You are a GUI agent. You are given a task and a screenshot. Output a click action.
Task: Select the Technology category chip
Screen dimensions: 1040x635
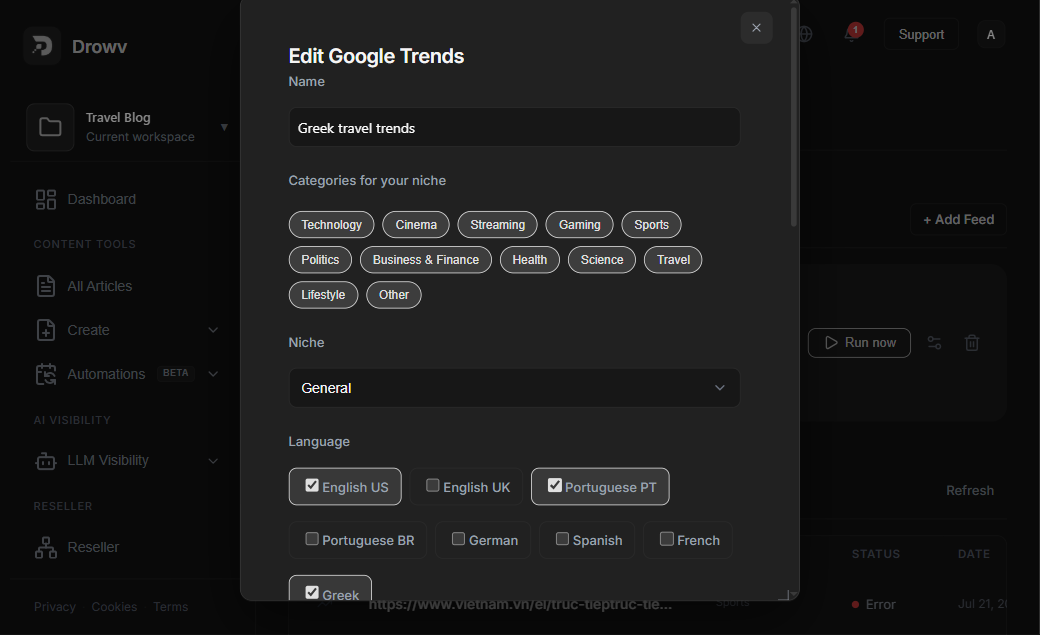pos(332,225)
